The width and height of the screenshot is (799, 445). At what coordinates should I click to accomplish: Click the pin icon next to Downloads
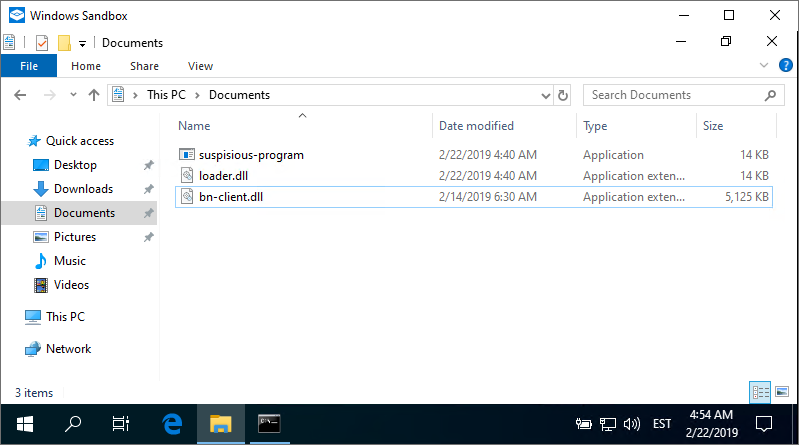(x=148, y=189)
